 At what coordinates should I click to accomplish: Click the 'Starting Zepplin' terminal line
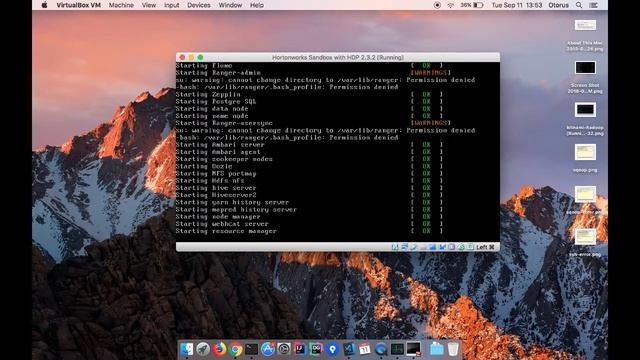pyautogui.click(x=208, y=94)
